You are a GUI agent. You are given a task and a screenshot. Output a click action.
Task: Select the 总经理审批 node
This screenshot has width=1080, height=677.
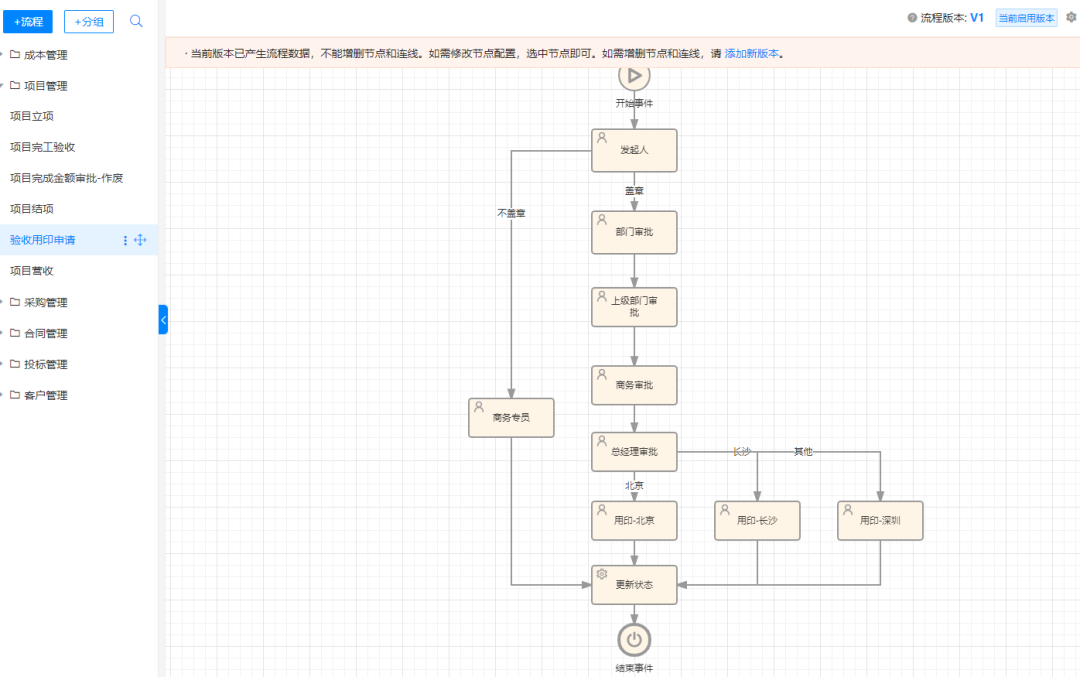(634, 452)
